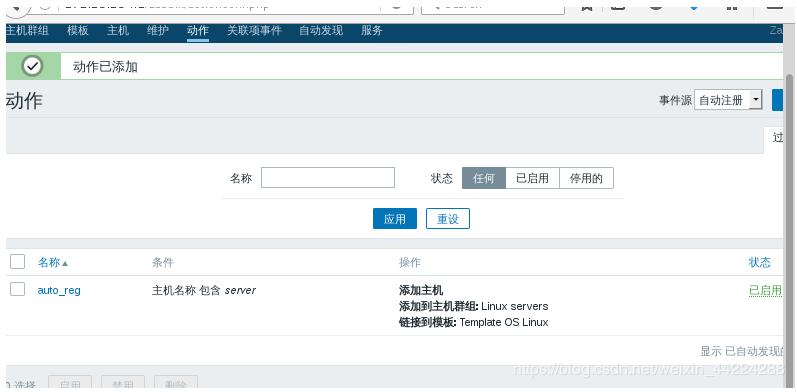Viewport: 797px width, 392px height.
Task: Click the 应用 button
Action: tap(395, 219)
